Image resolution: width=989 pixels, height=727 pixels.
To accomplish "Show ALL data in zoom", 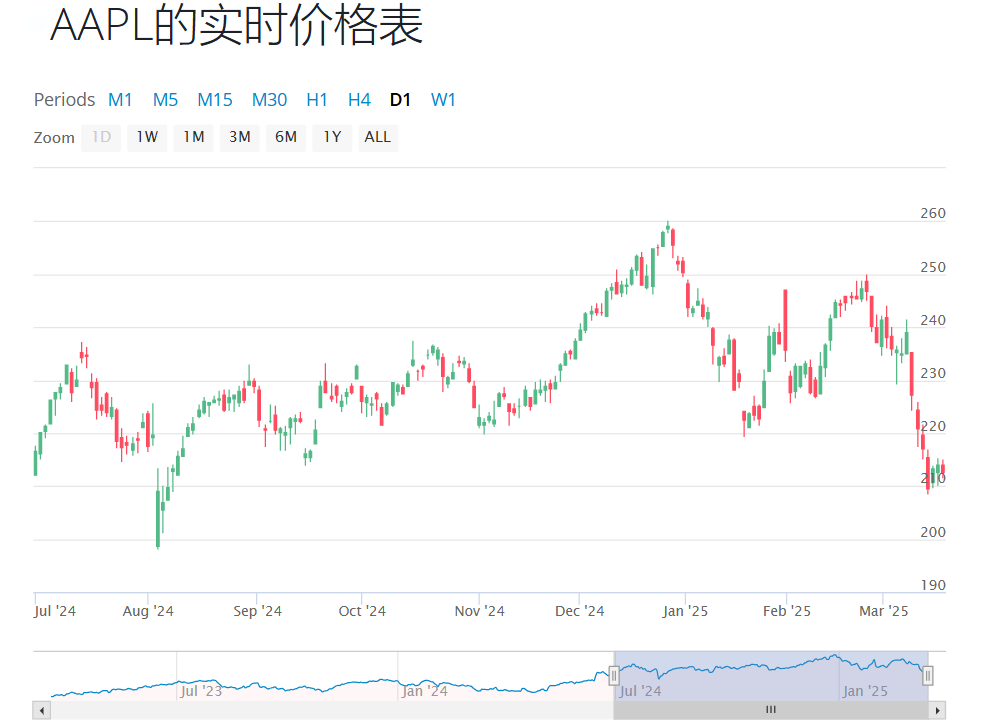I will point(378,137).
